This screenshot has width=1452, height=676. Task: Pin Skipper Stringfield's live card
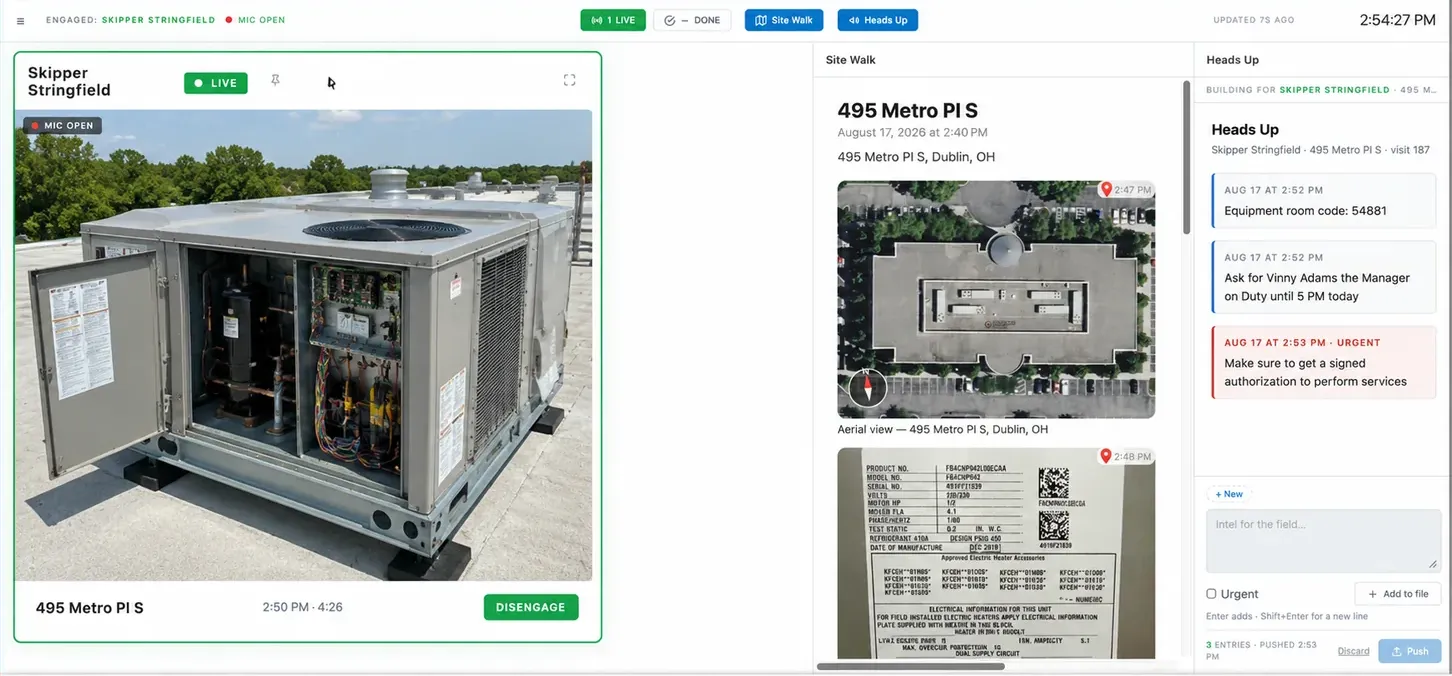point(275,81)
